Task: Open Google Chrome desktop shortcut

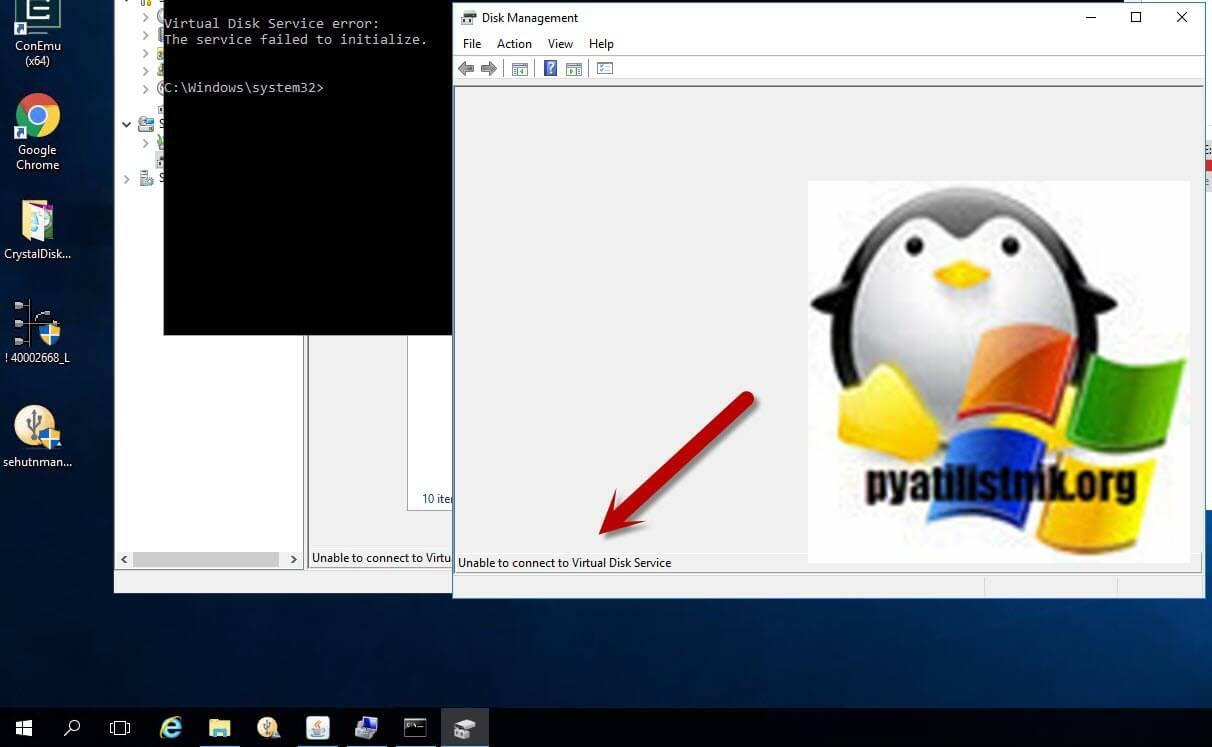Action: [37, 133]
